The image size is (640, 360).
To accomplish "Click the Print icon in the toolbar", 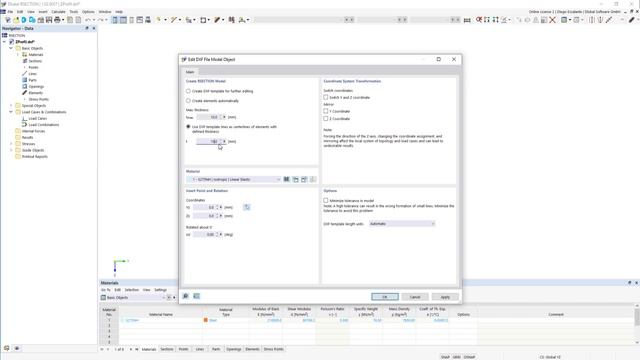I will pyautogui.click(x=57, y=20).
